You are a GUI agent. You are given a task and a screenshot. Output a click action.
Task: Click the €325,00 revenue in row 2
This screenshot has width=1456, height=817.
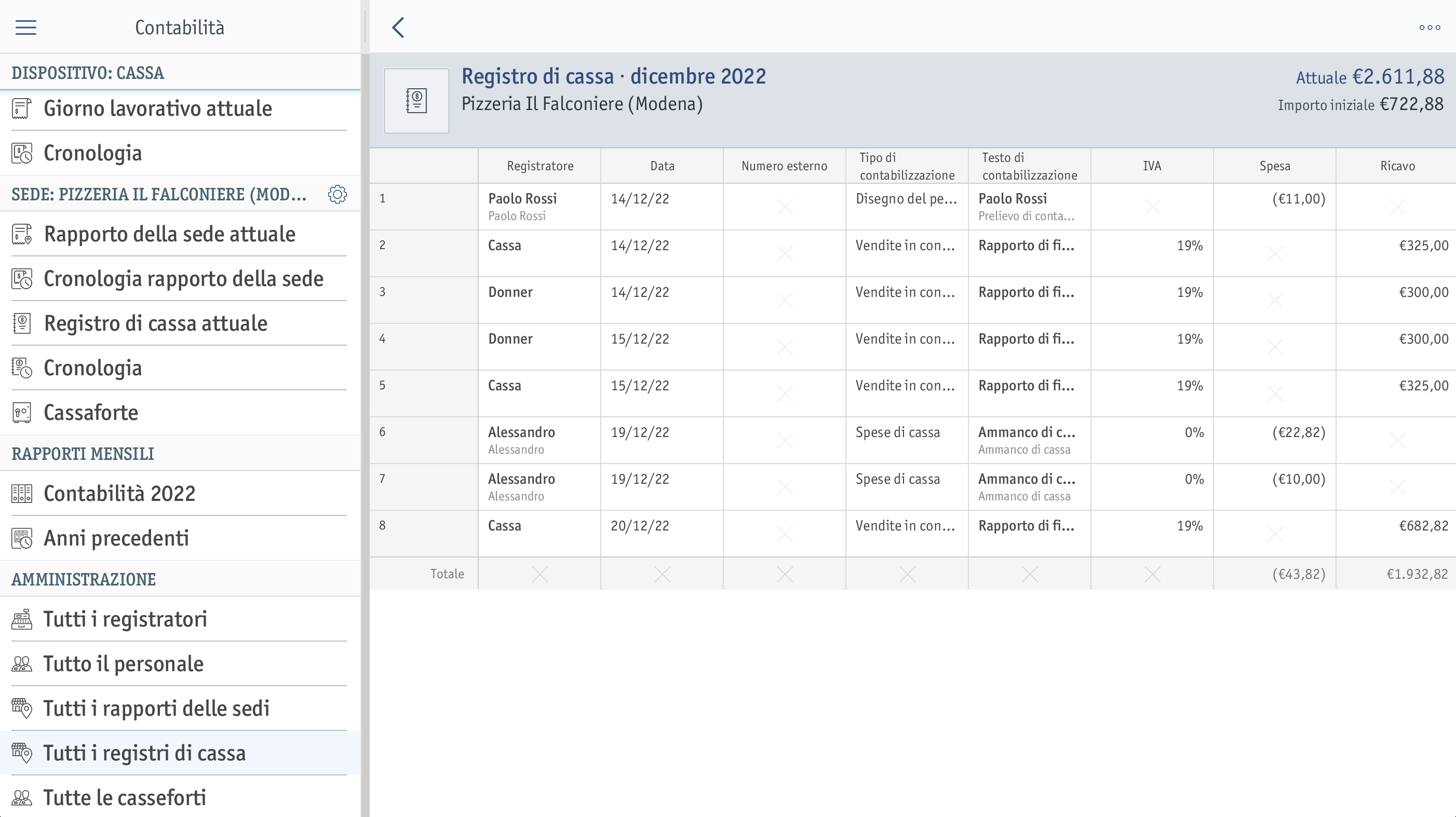(1423, 246)
